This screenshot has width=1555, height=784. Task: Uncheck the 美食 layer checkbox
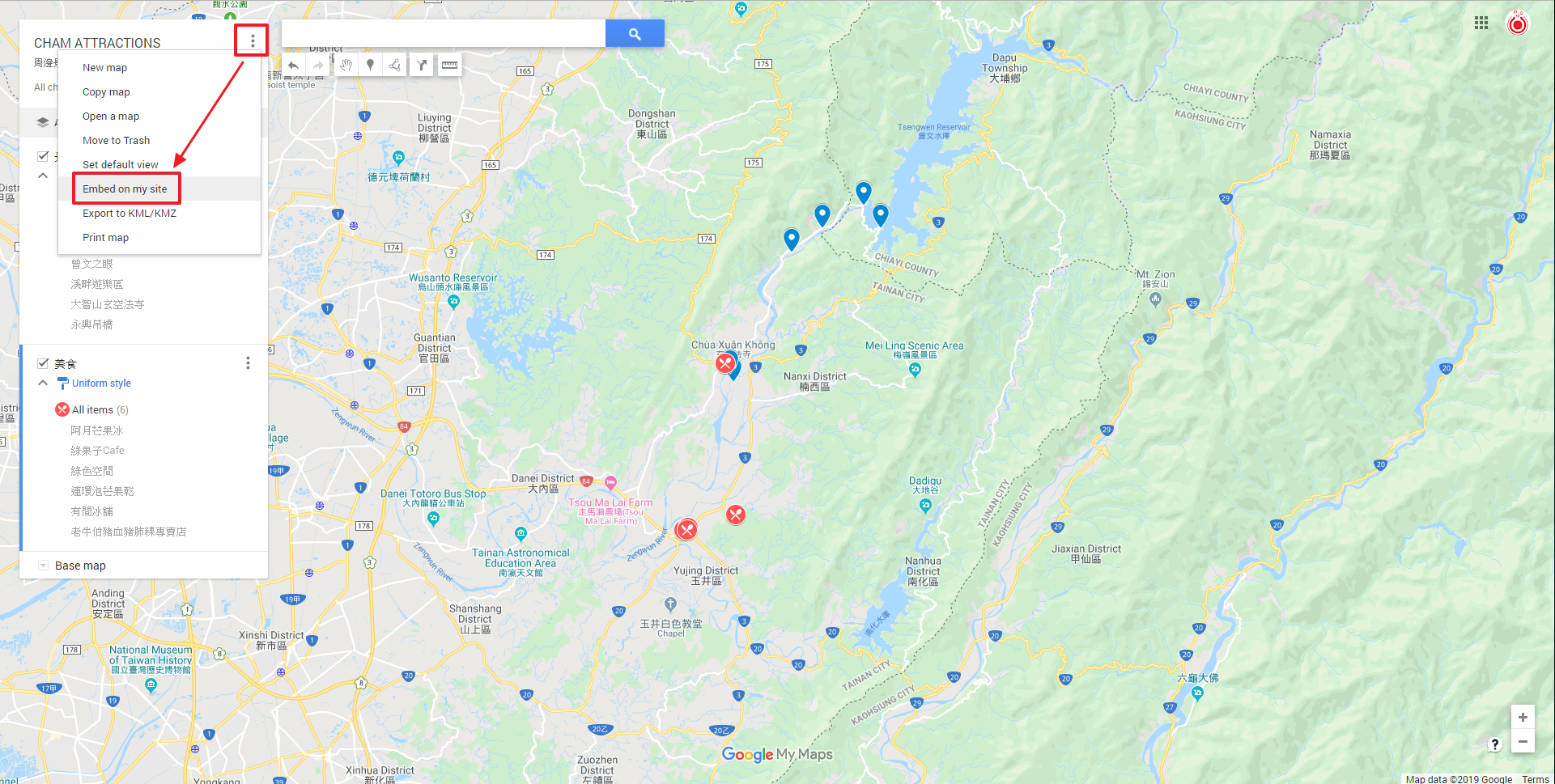[x=43, y=363]
